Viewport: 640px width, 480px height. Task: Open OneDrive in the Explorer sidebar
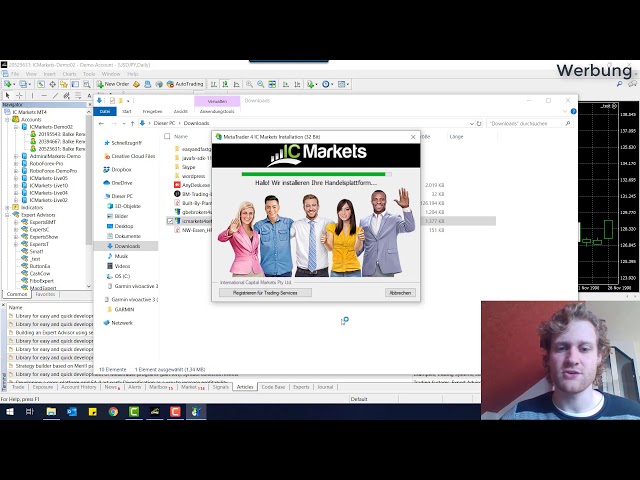121,183
